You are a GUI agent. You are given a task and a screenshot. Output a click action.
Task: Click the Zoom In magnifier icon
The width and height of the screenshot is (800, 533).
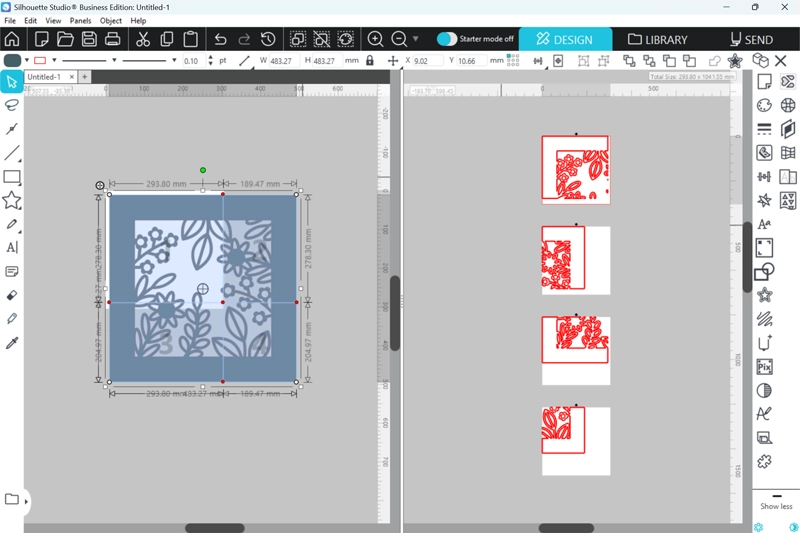(x=375, y=39)
